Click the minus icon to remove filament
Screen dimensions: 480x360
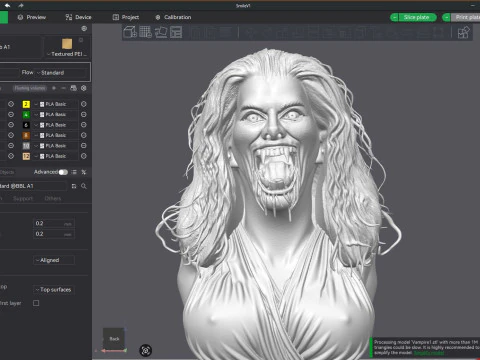(x=63, y=88)
